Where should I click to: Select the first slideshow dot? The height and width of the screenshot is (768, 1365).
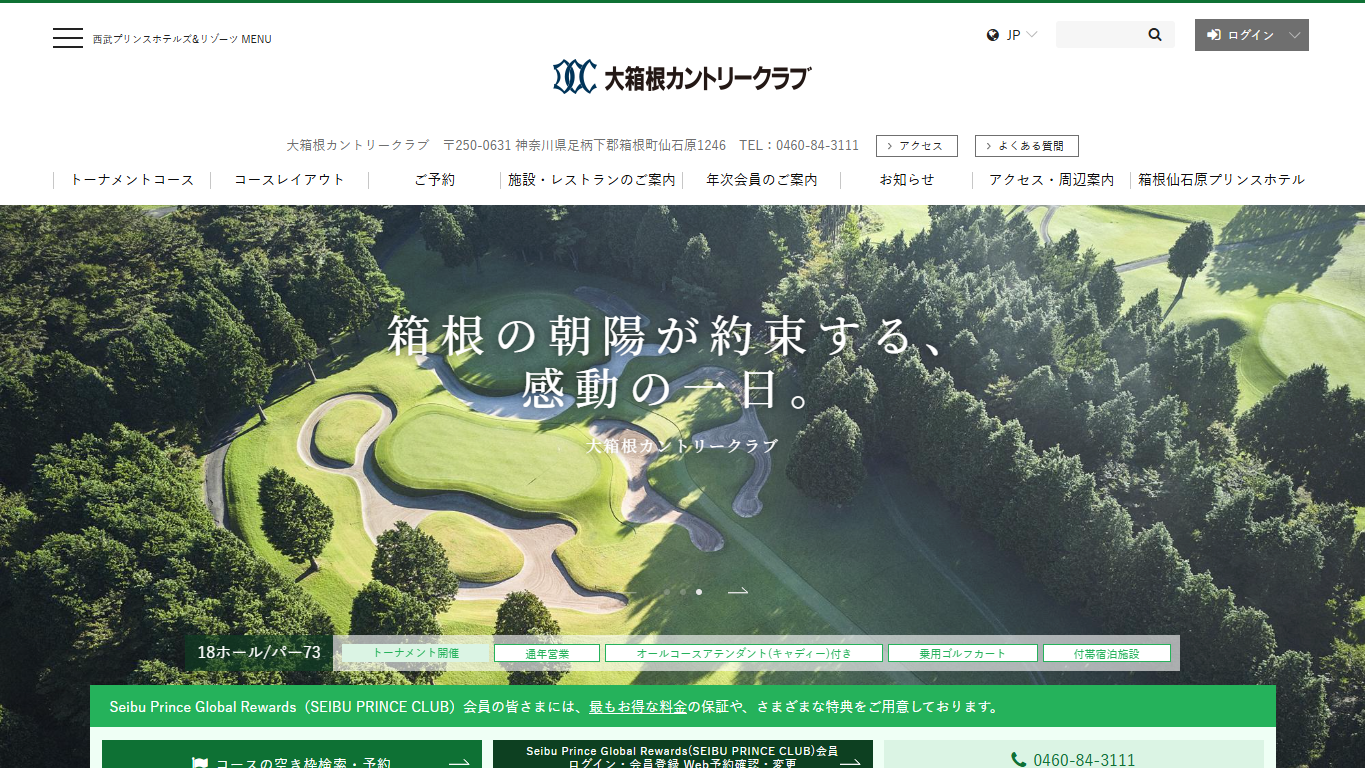point(667,592)
